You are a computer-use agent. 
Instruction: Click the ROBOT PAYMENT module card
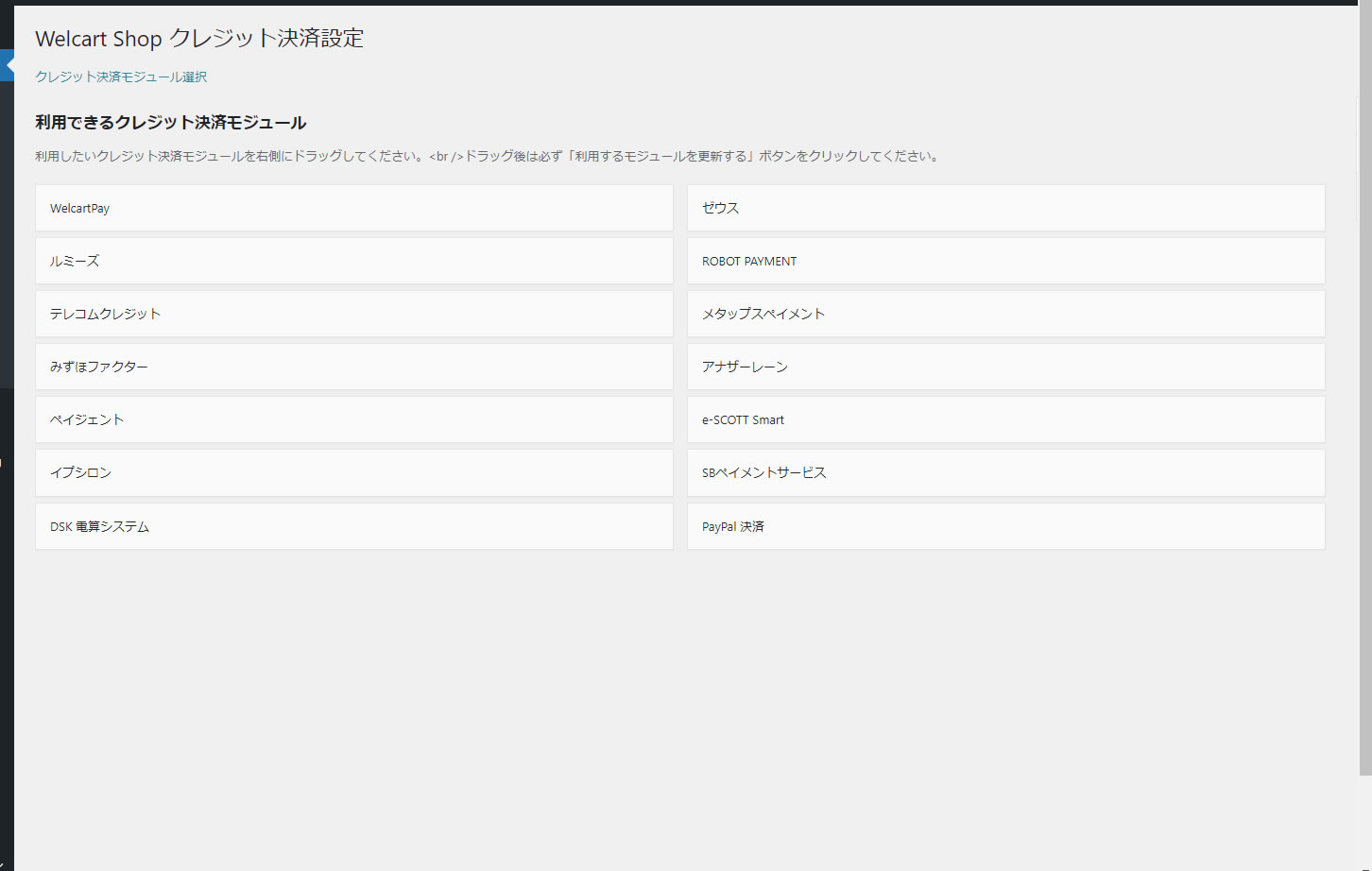tap(1006, 261)
